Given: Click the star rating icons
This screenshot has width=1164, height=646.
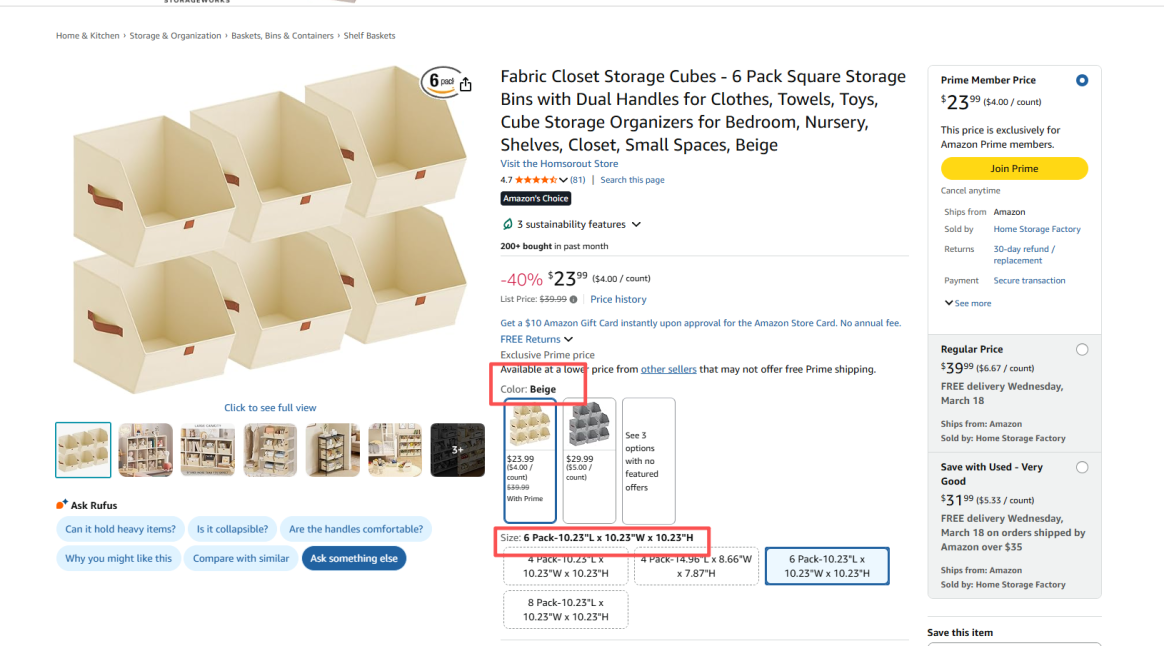Looking at the screenshot, I should [535, 180].
